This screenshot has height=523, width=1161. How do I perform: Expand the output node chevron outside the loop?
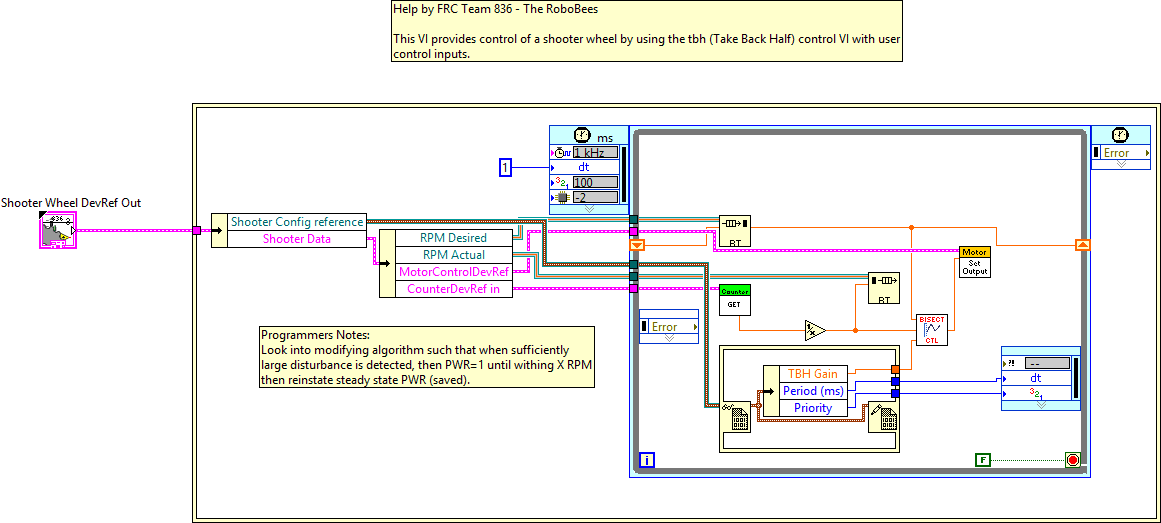(1120, 164)
